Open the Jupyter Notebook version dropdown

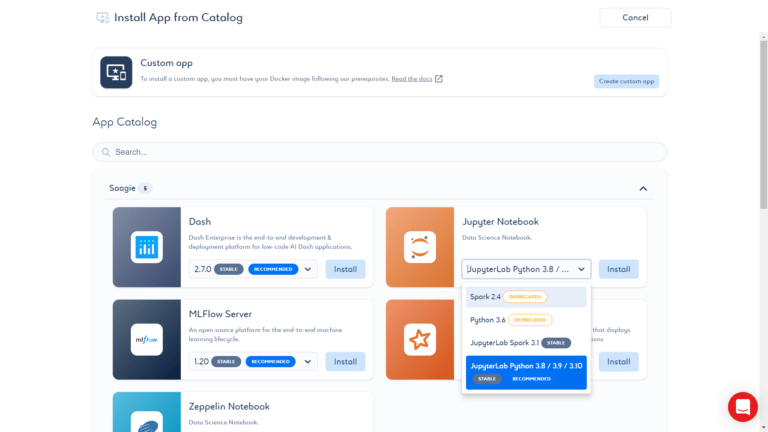526,269
